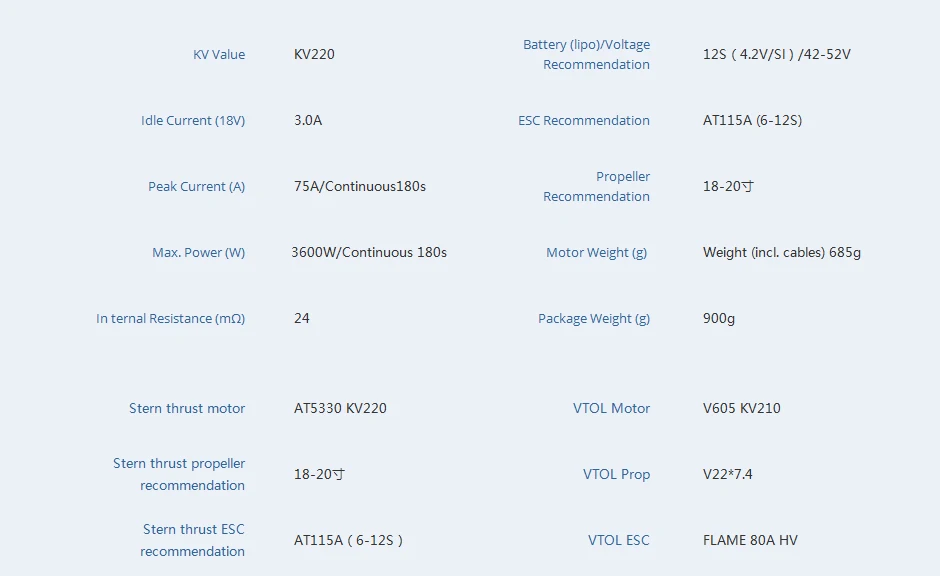
Task: Click the FLAME 80A HV value
Action: click(750, 540)
